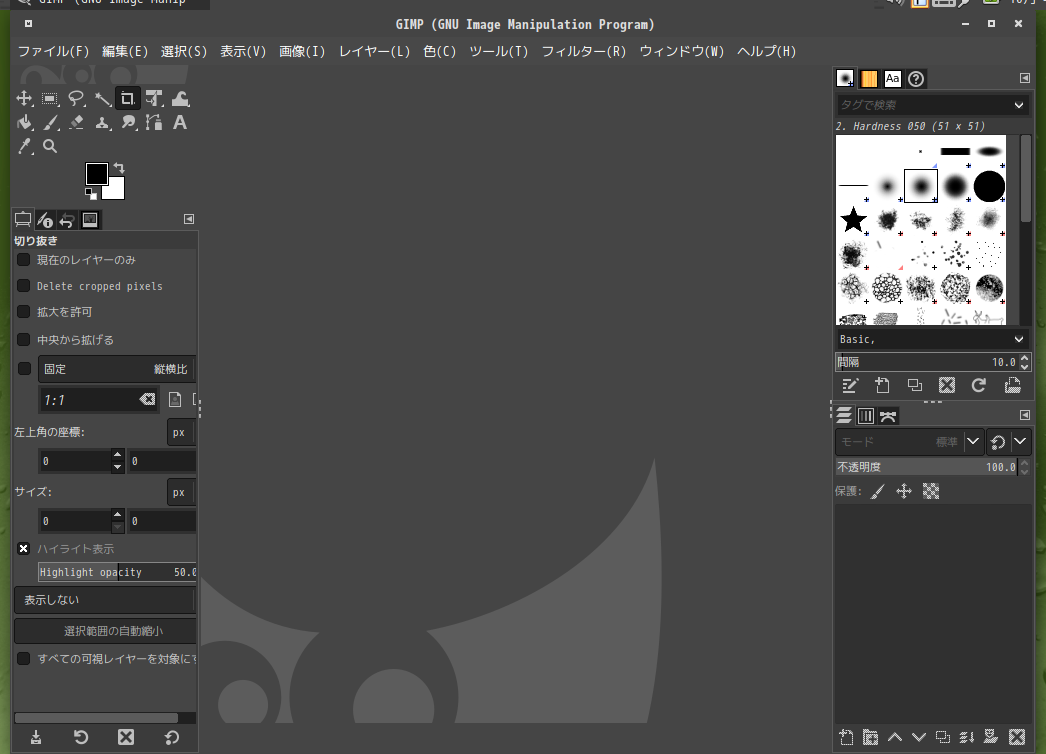Lower the layer with down arrow

(x=919, y=737)
